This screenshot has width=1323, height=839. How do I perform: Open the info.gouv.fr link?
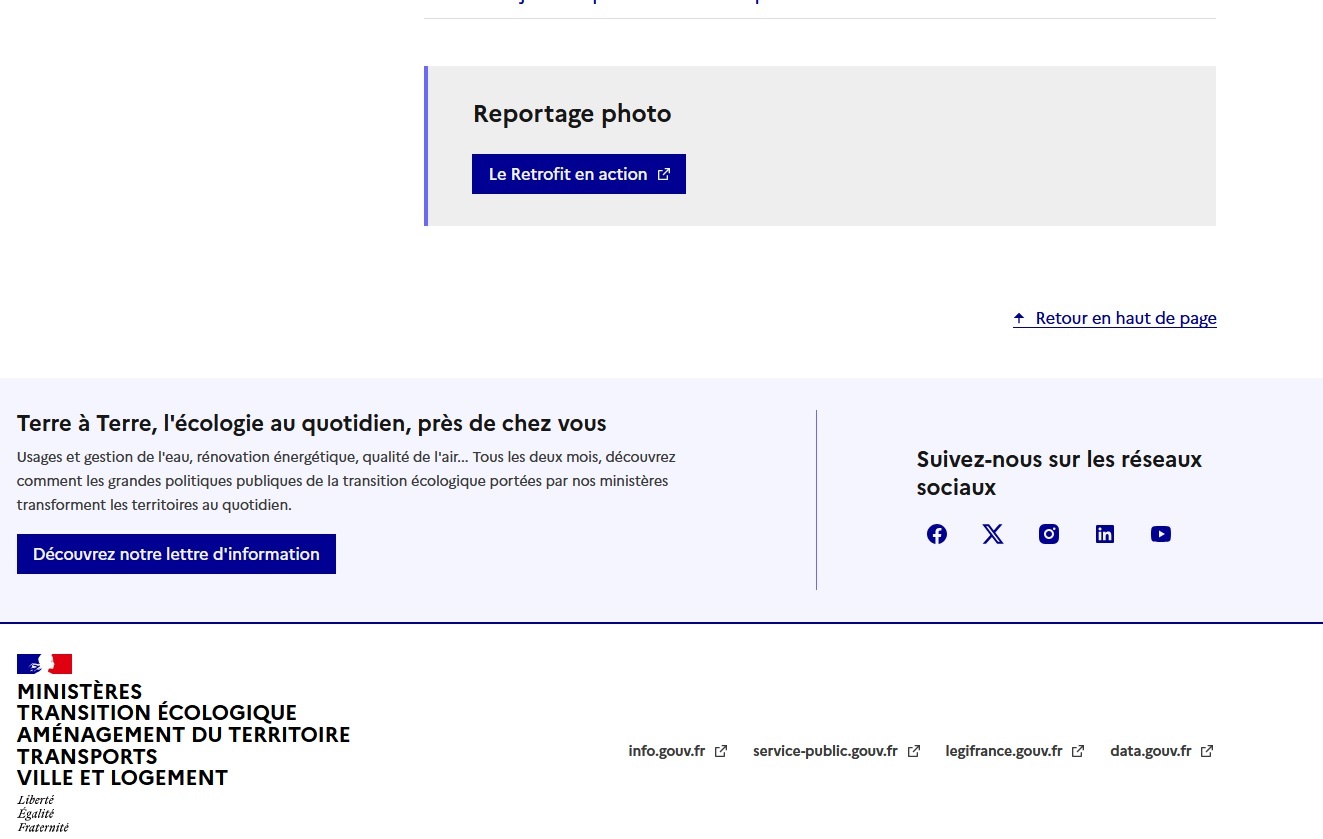click(x=678, y=751)
